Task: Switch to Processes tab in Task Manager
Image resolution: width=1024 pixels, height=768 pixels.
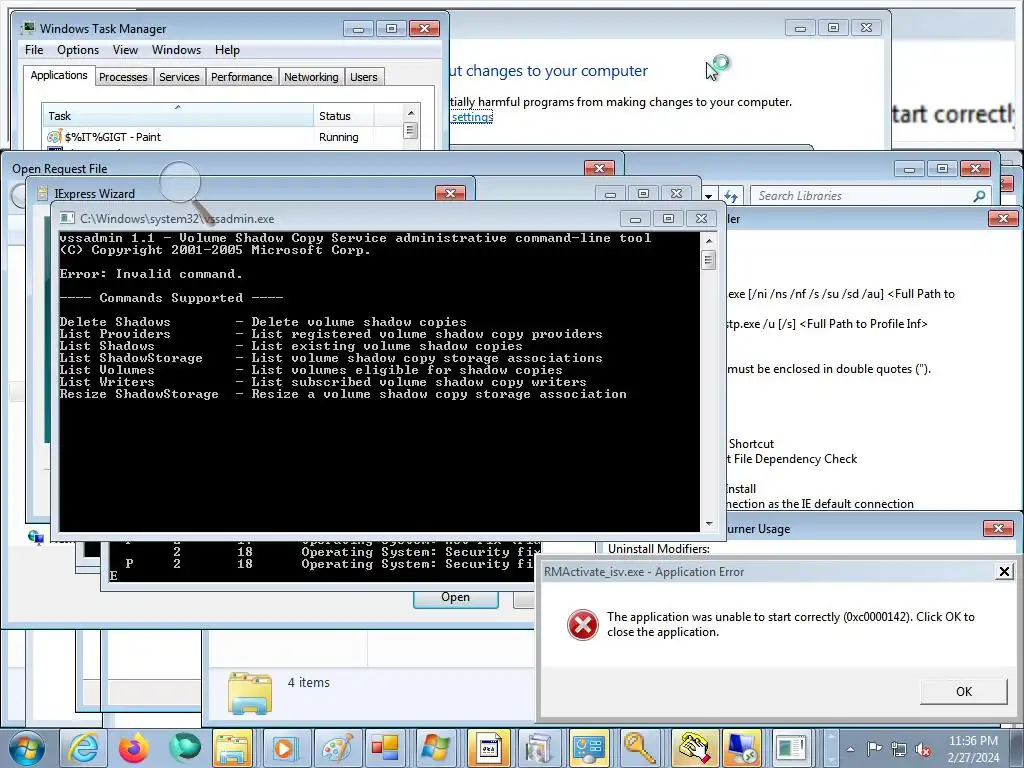Action: pos(123,77)
